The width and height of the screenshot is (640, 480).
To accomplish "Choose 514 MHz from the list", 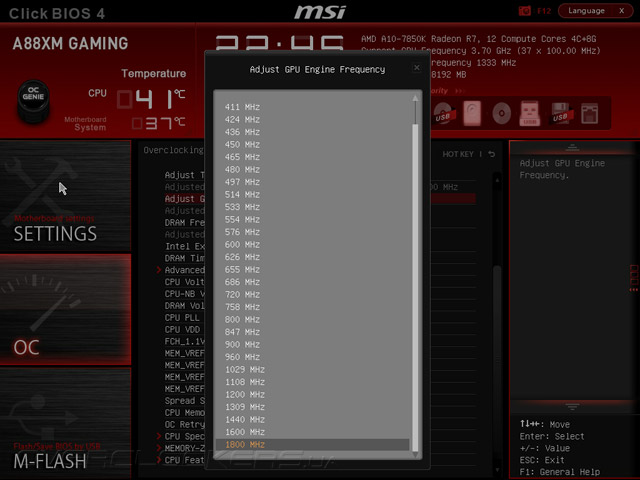I will [312, 195].
